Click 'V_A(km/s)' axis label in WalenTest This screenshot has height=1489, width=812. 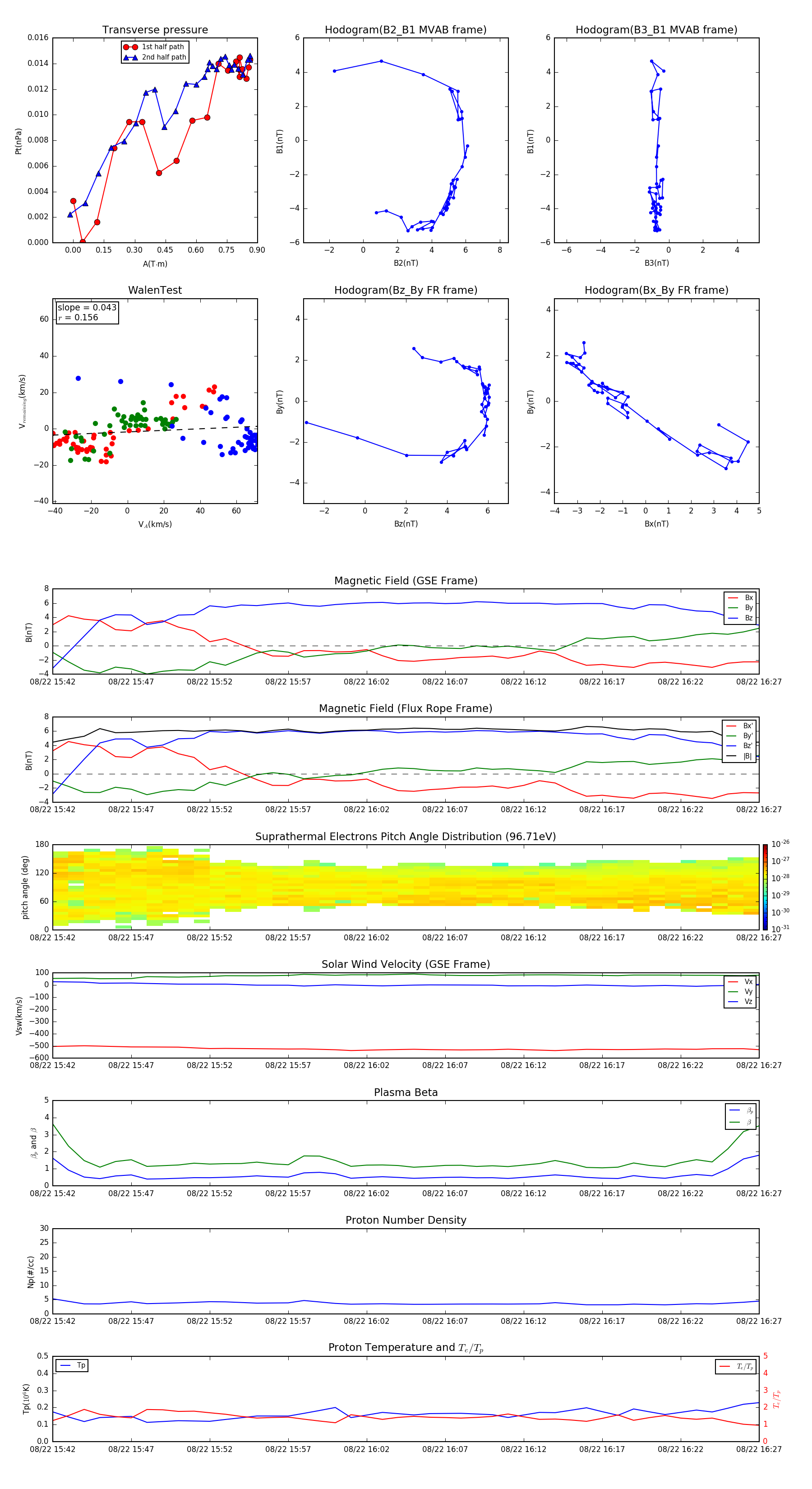point(155,524)
